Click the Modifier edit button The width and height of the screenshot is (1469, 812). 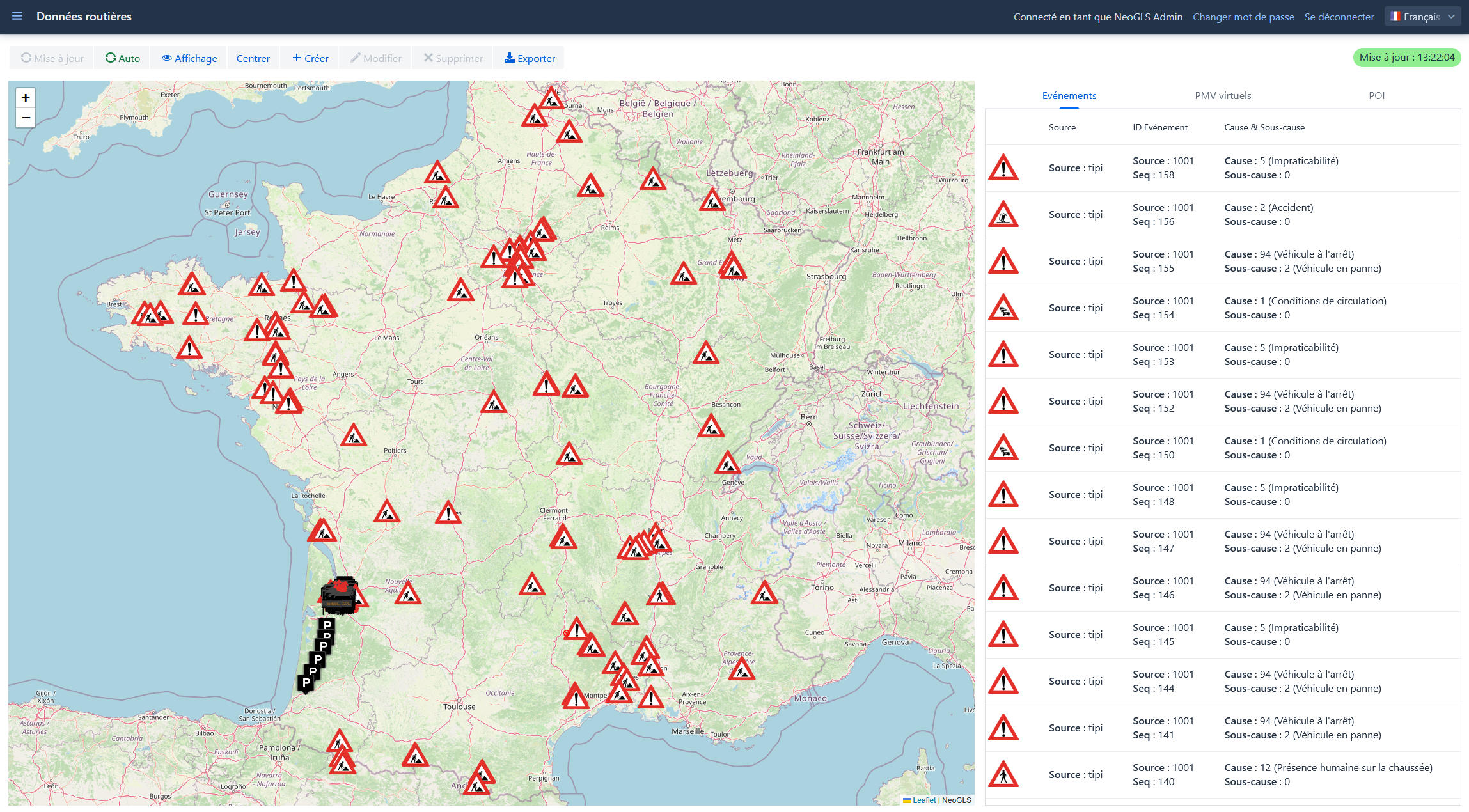click(x=376, y=58)
